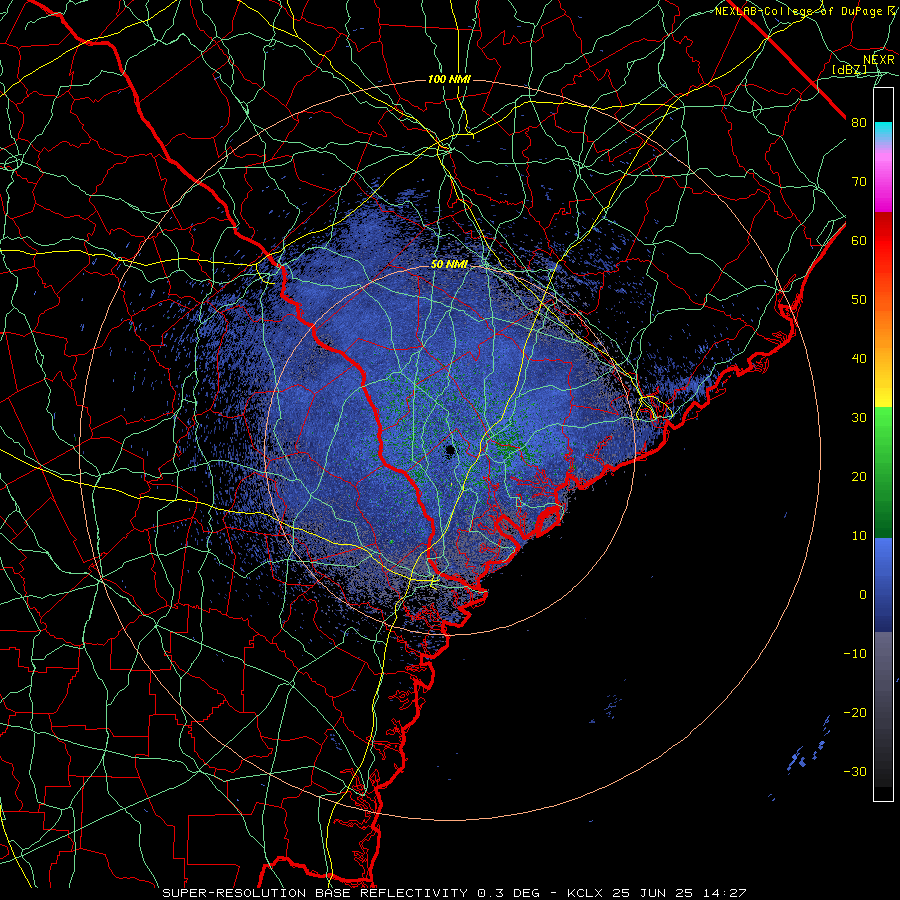Select the 60 value on the dBZ scale
This screenshot has width=900, height=900.
859,240
